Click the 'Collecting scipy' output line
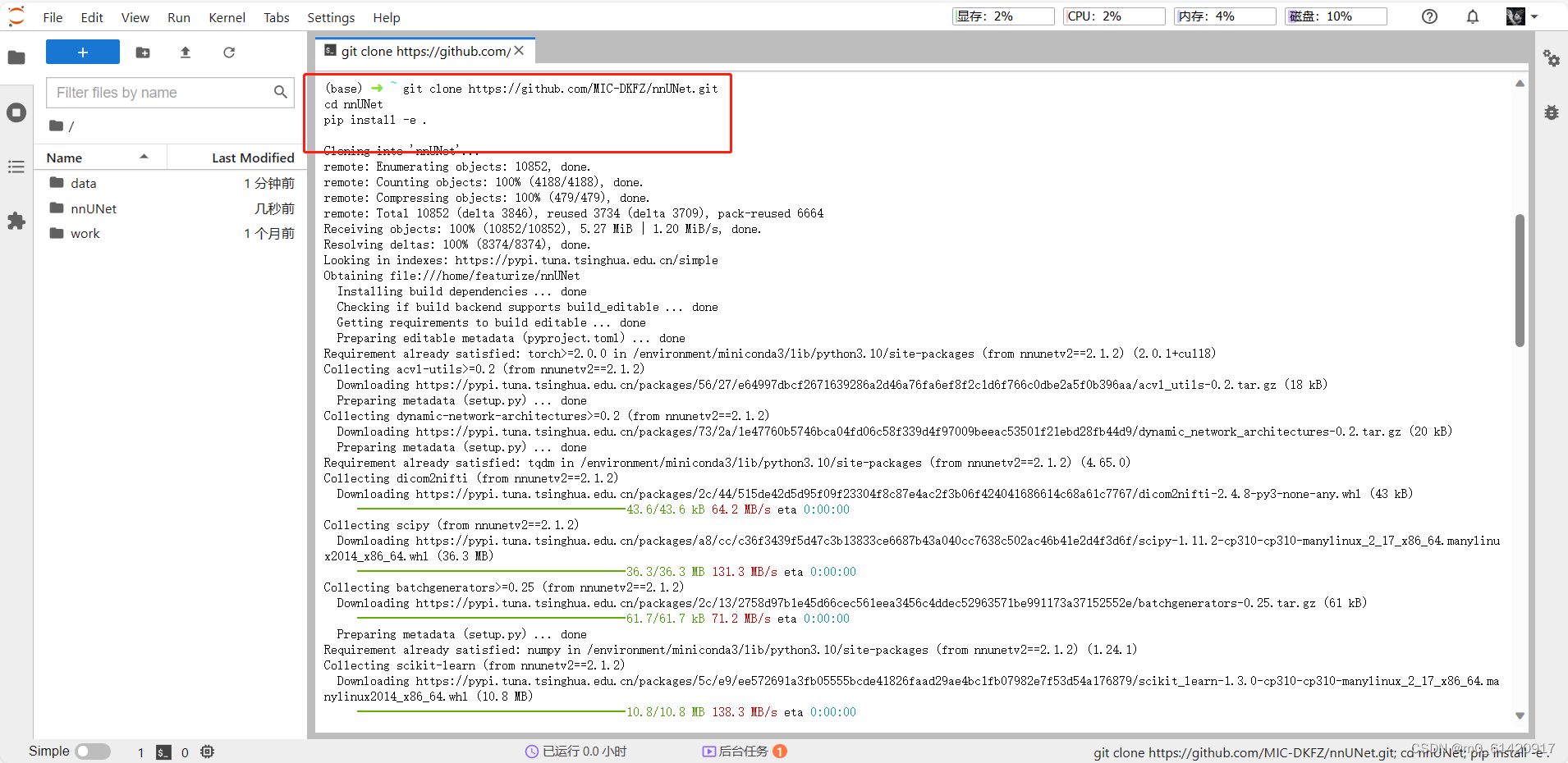This screenshot has width=1568, height=763. click(451, 525)
